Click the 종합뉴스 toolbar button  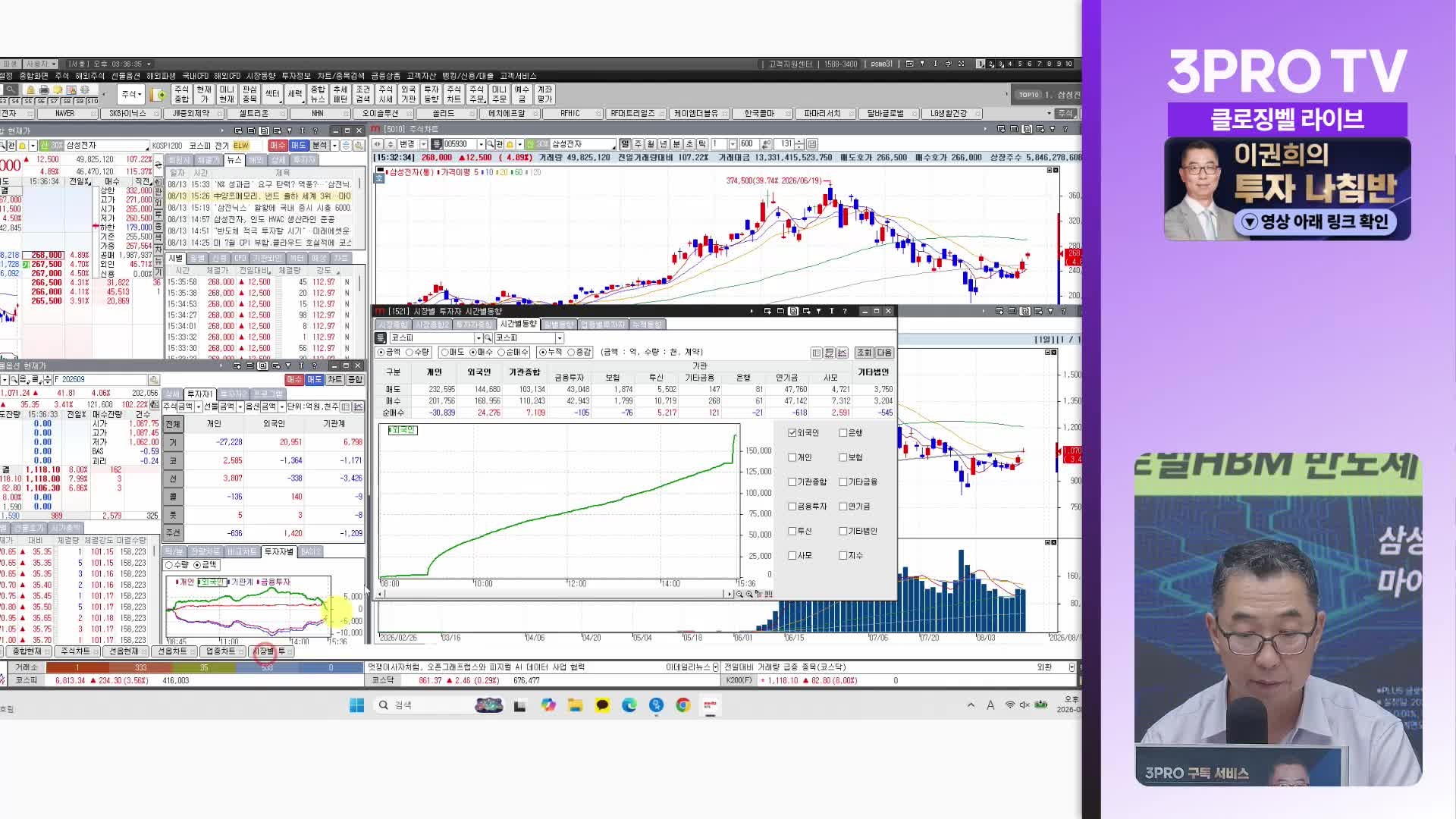tap(318, 94)
